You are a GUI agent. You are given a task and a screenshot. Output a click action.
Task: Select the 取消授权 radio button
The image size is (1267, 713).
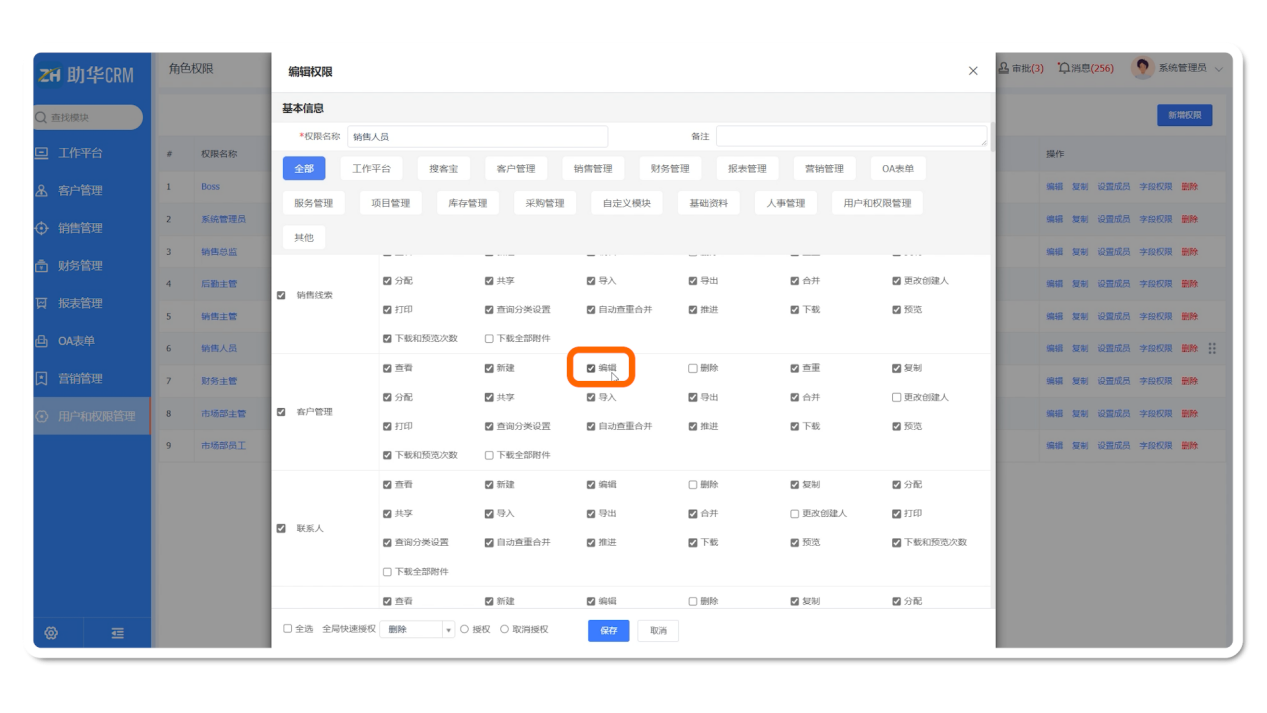pyautogui.click(x=504, y=629)
